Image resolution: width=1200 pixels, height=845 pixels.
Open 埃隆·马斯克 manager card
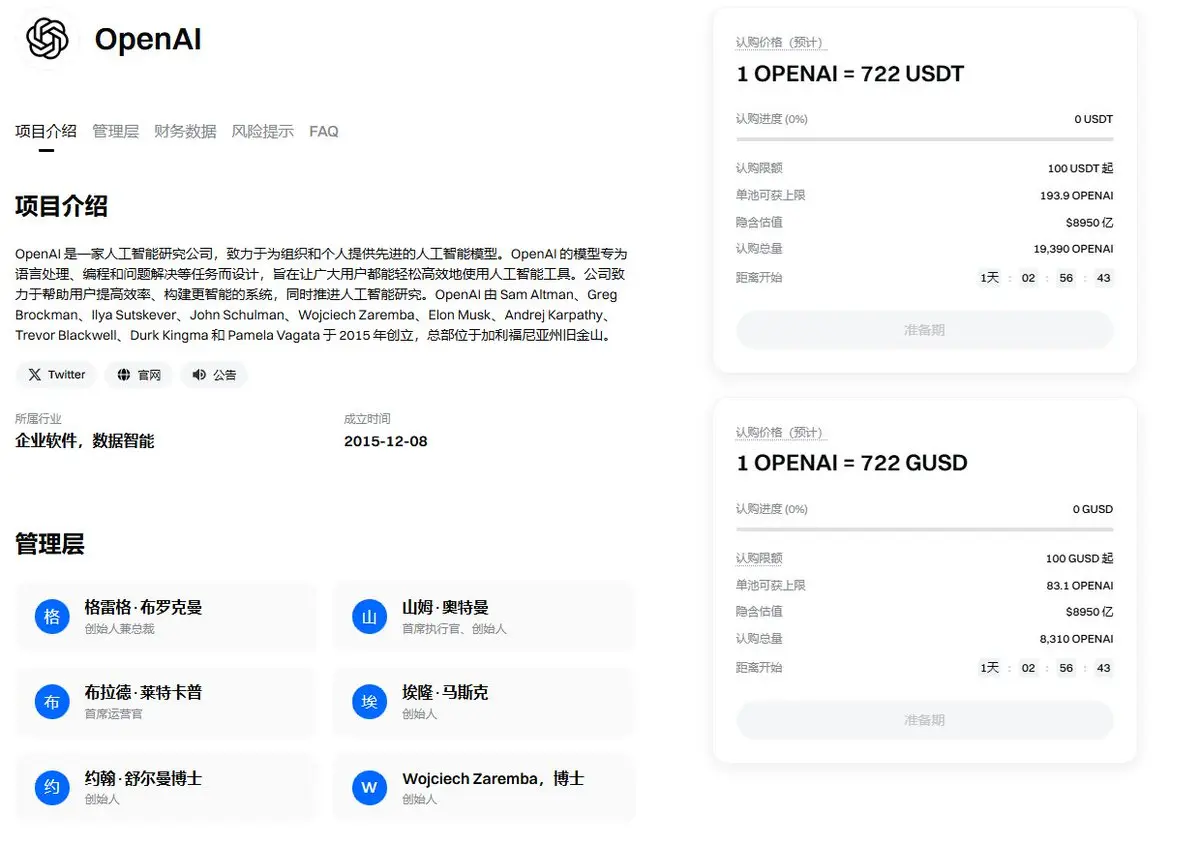coord(484,702)
